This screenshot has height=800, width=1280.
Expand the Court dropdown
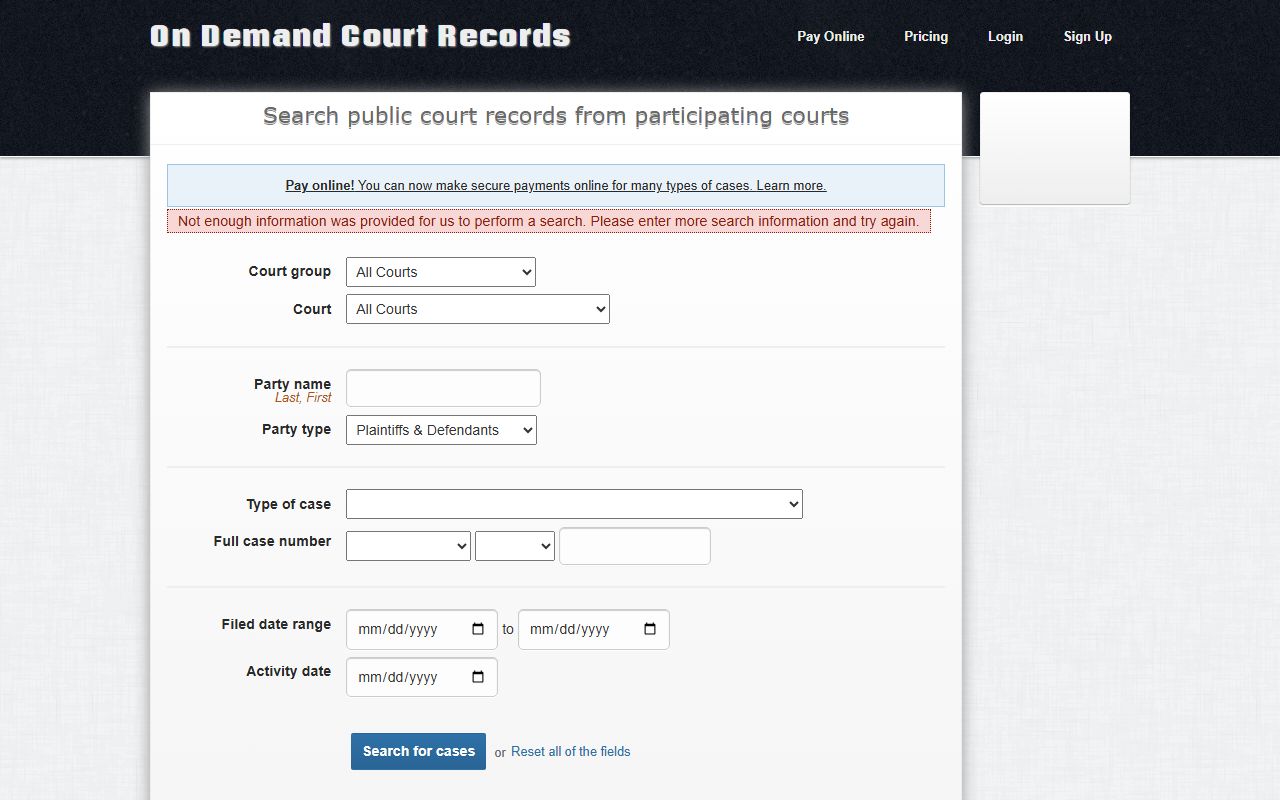pyautogui.click(x=478, y=309)
